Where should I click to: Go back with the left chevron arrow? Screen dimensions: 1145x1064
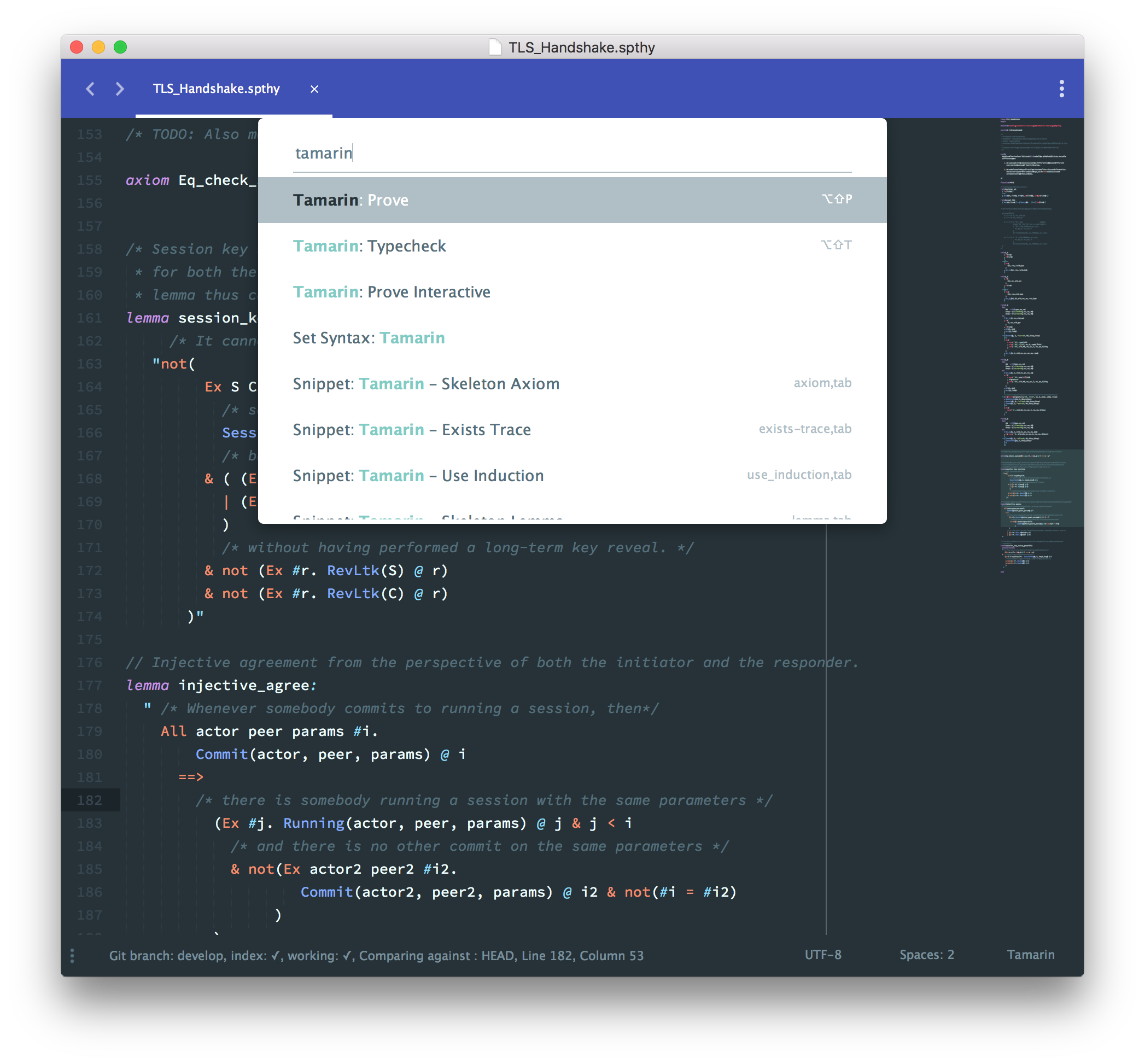(90, 89)
